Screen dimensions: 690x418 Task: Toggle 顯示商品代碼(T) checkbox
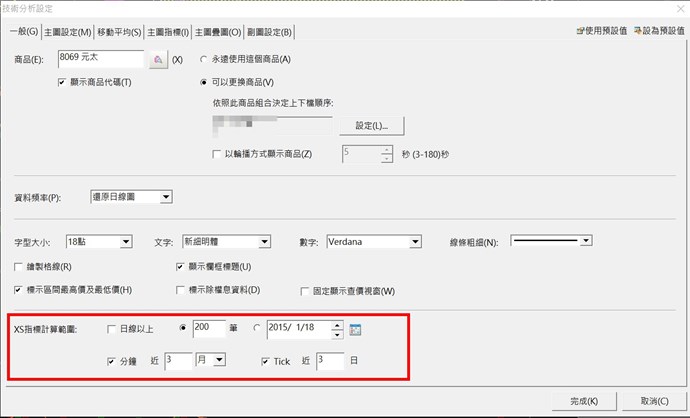pyautogui.click(x=62, y=82)
